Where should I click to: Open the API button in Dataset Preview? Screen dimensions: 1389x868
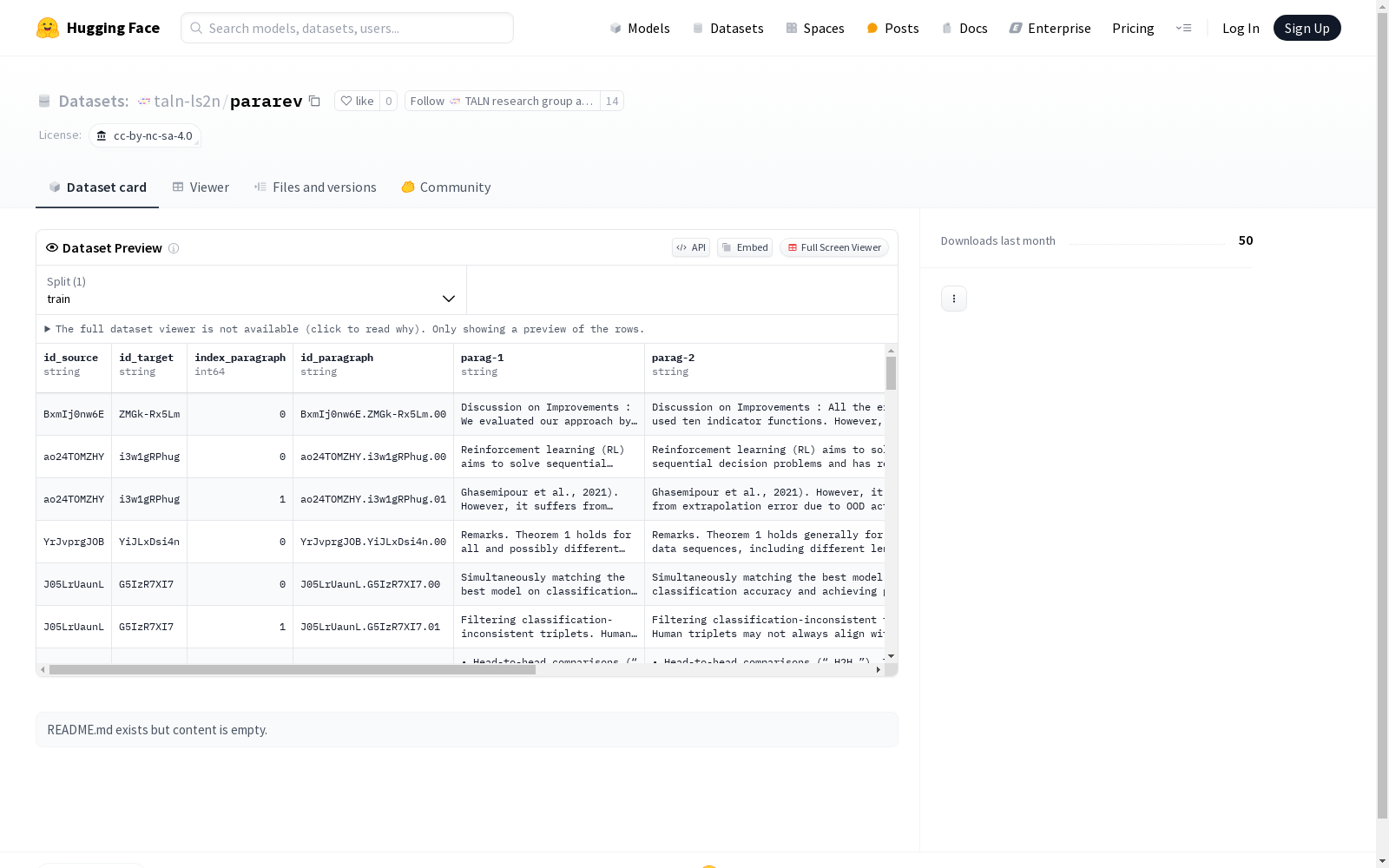click(x=691, y=247)
